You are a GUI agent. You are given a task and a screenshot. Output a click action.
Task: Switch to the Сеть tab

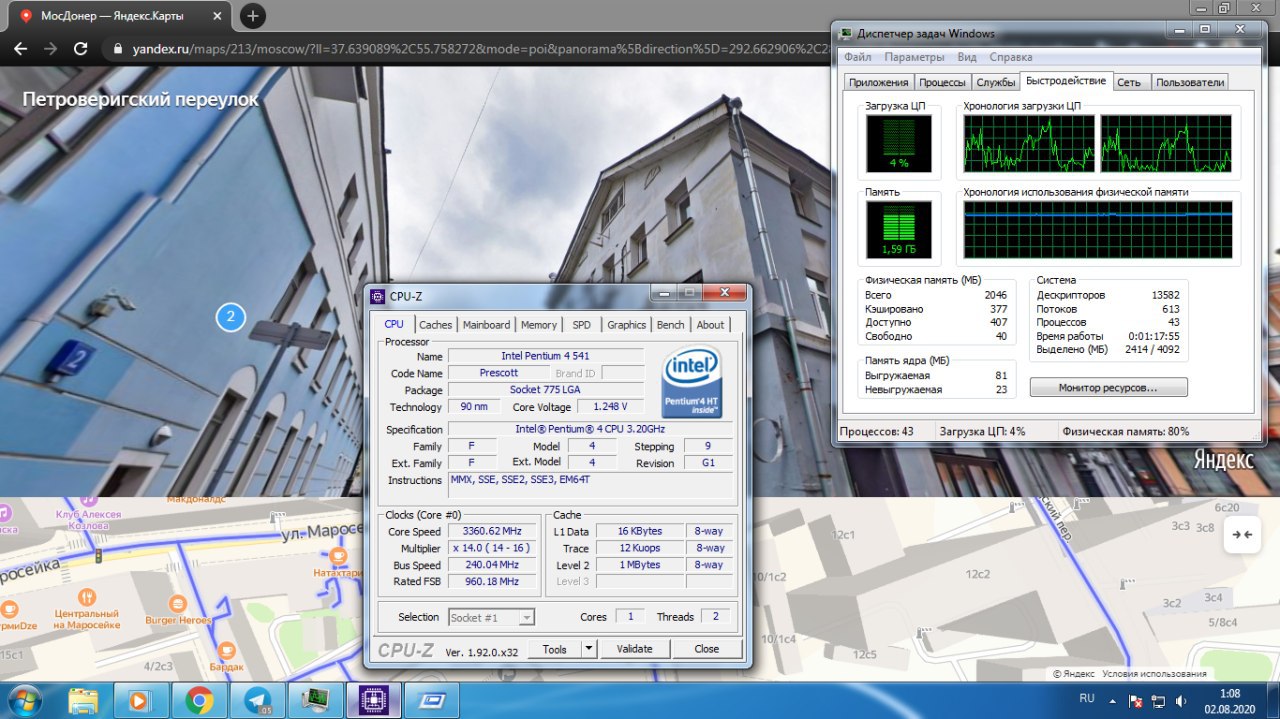[1129, 82]
